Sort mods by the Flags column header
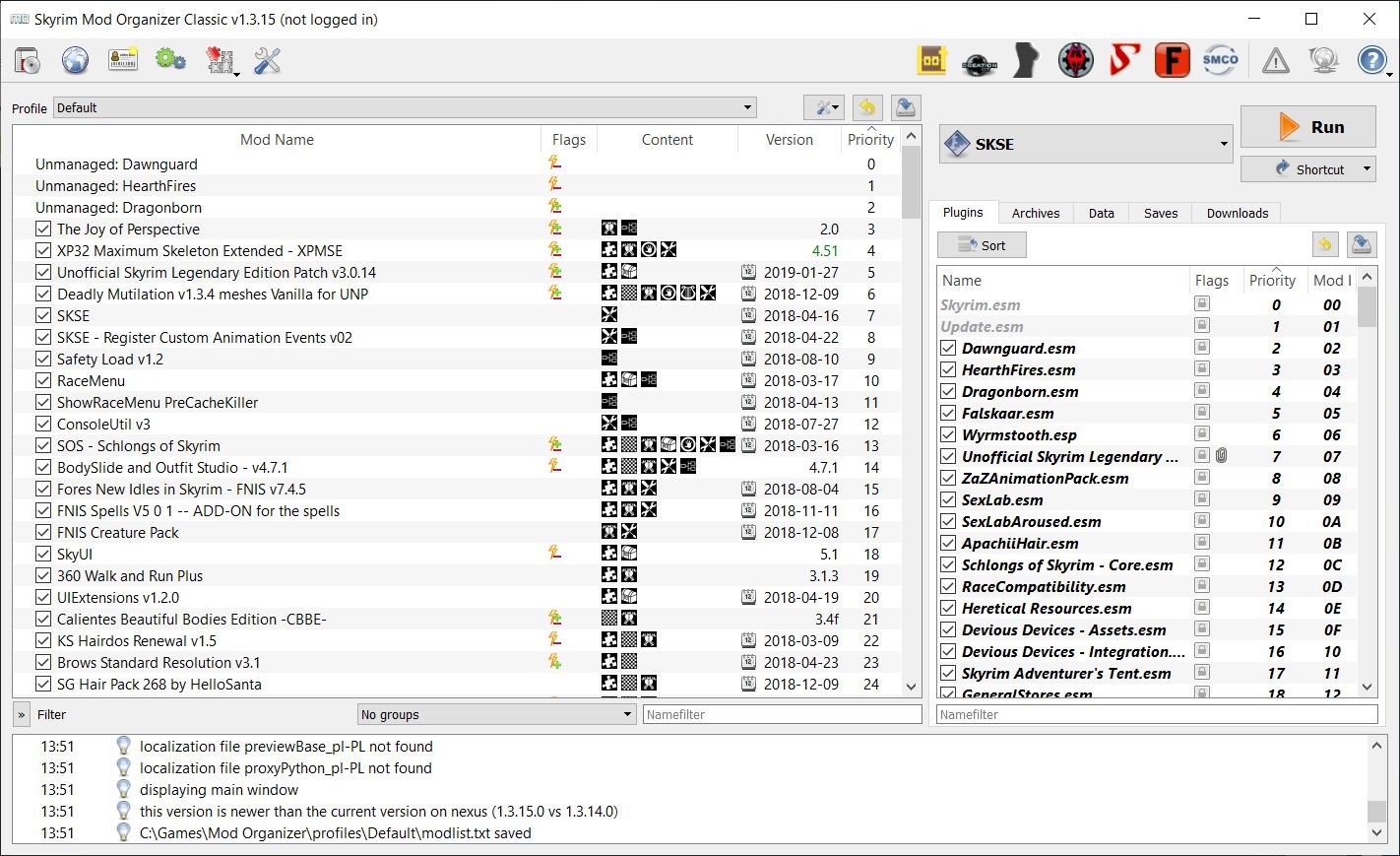Screen dimensions: 1400x856 coord(569,140)
